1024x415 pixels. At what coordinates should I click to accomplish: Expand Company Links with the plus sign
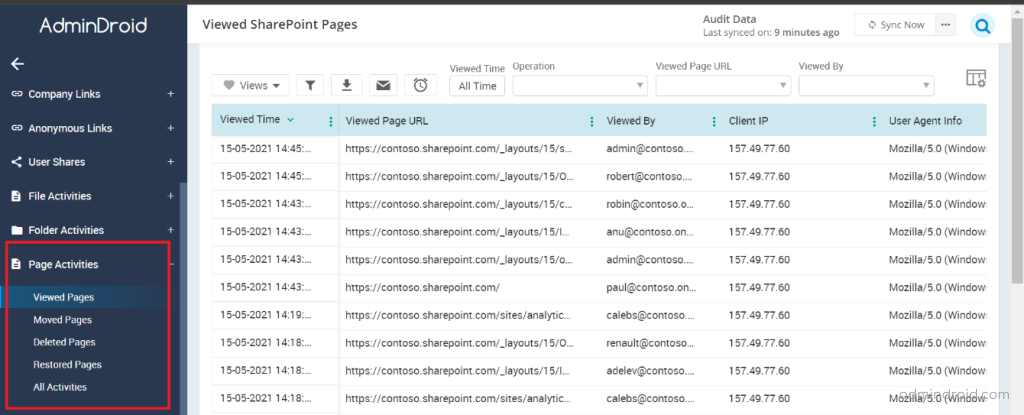[x=170, y=94]
